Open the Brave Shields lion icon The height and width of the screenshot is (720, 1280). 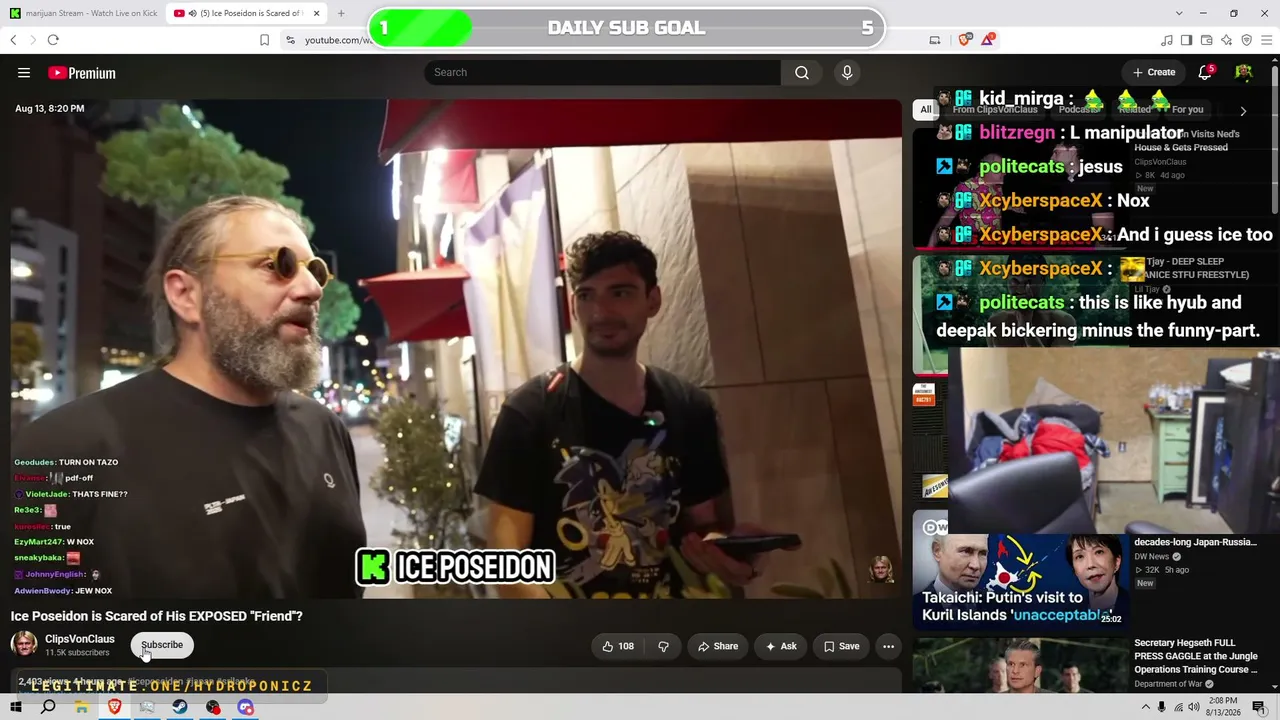(x=965, y=40)
